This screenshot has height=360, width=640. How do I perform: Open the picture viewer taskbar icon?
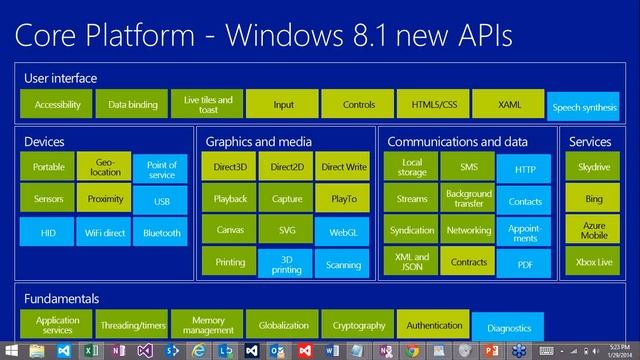[x=439, y=351]
